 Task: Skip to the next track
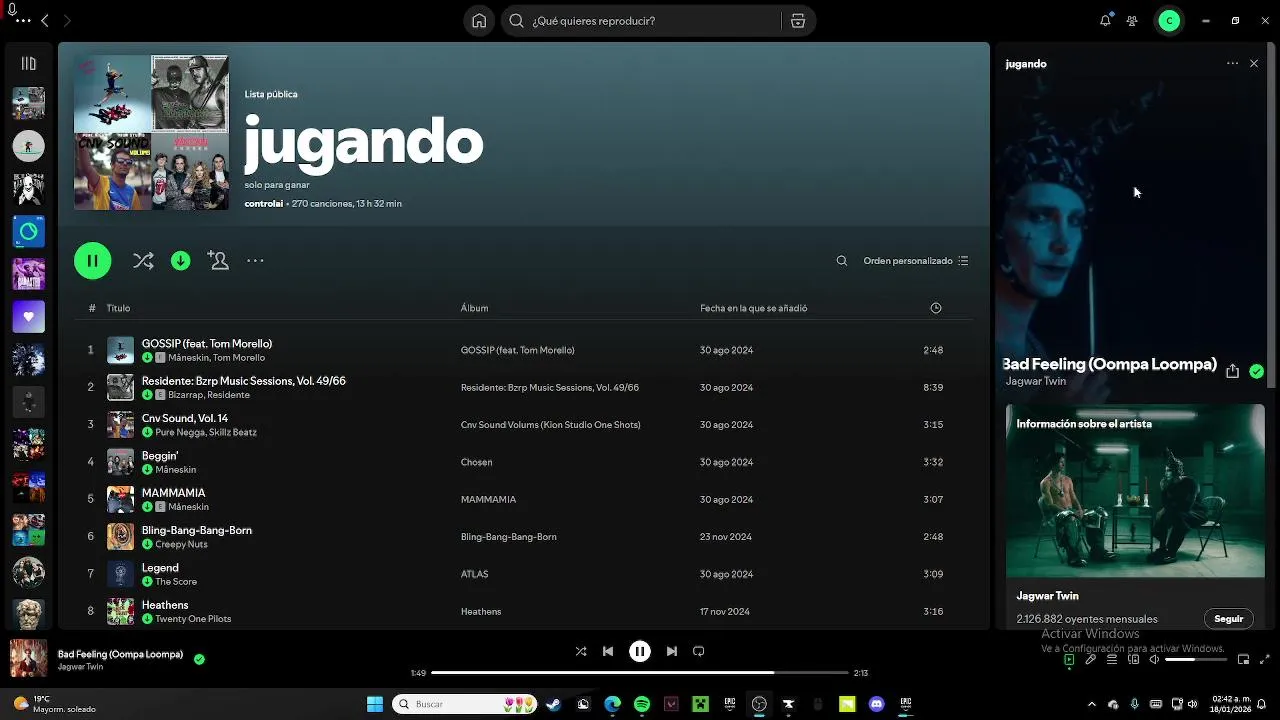(672, 651)
